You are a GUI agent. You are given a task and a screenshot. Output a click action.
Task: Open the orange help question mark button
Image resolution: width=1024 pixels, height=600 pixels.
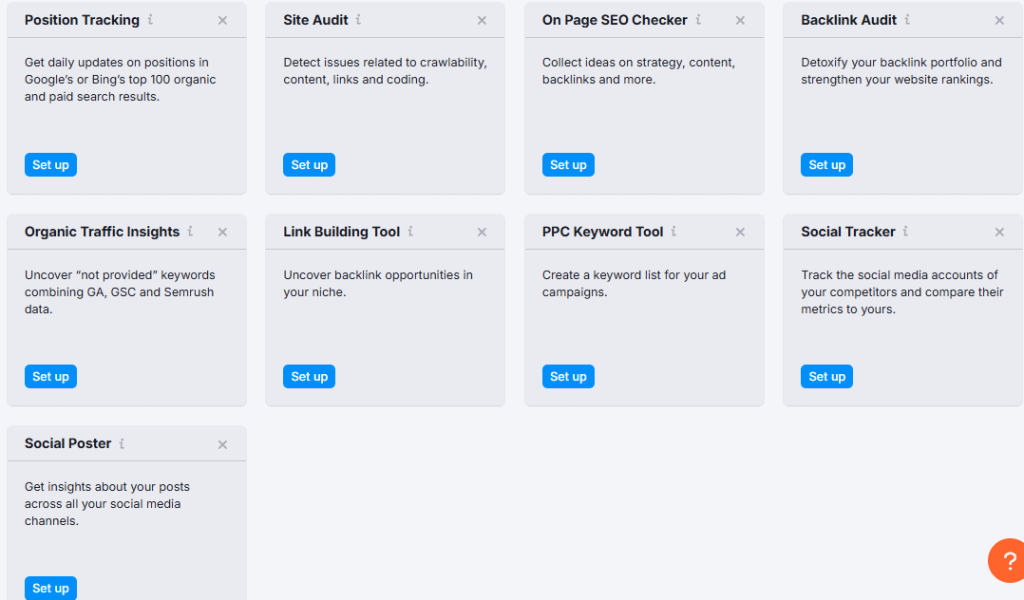[1007, 560]
